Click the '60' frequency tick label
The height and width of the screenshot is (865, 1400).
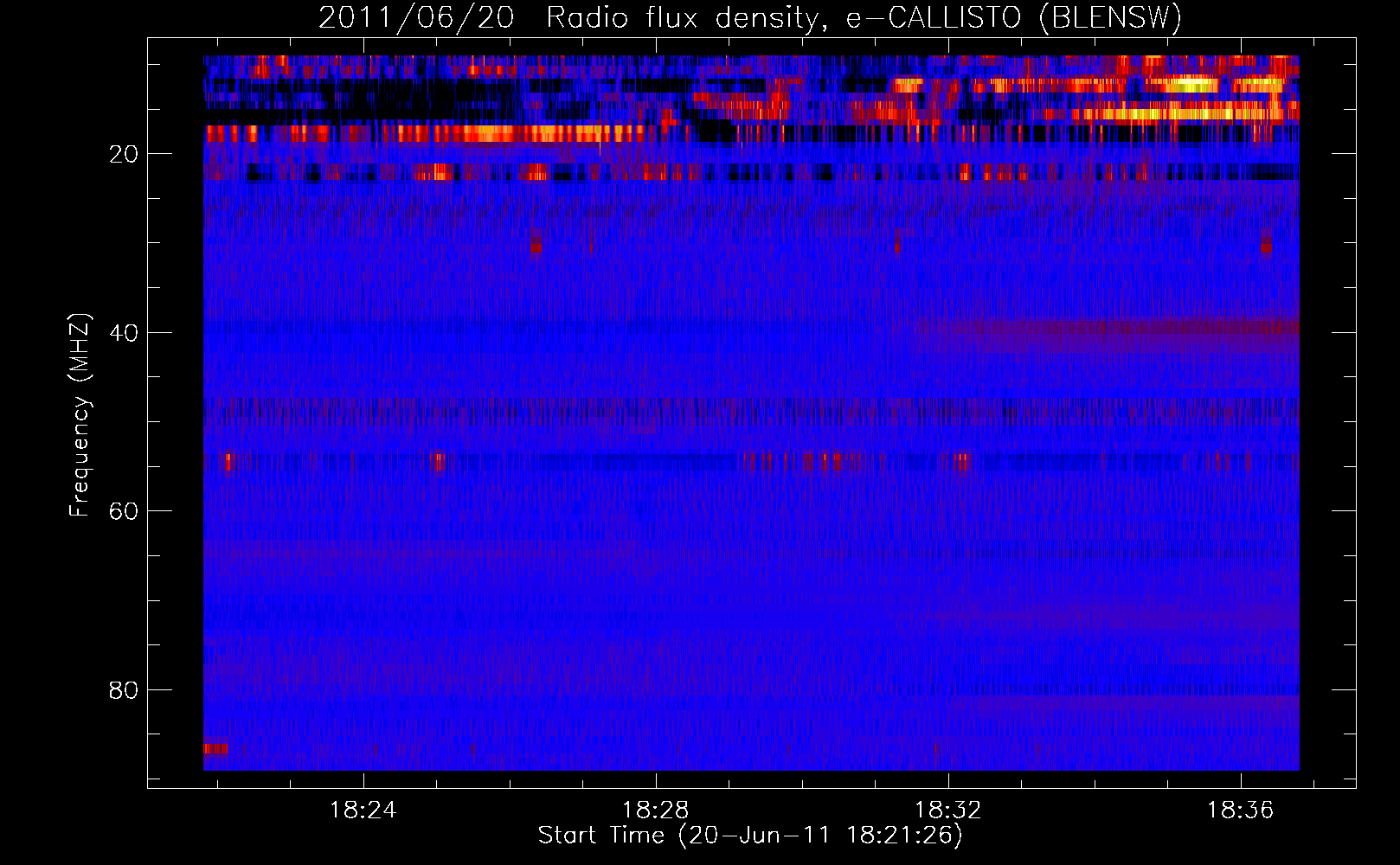tap(124, 511)
